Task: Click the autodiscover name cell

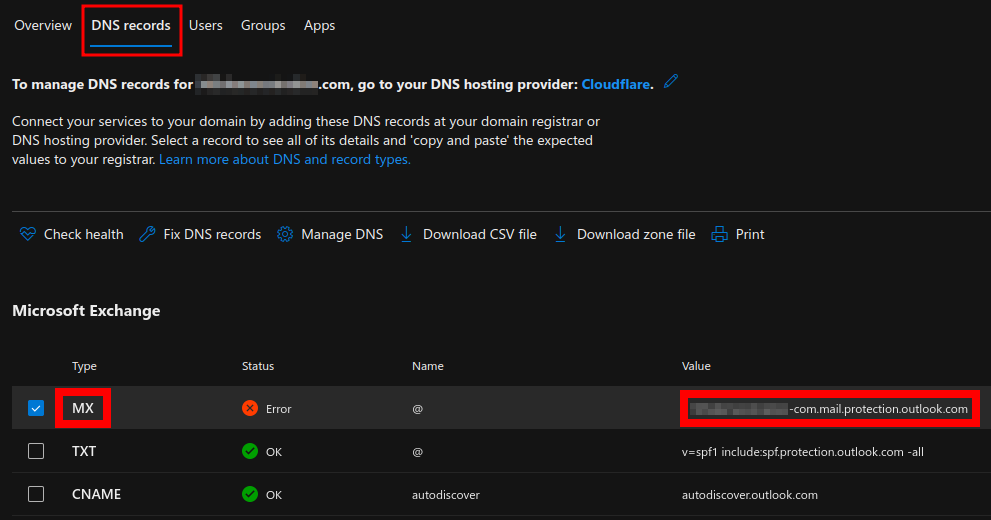Action: 446,495
